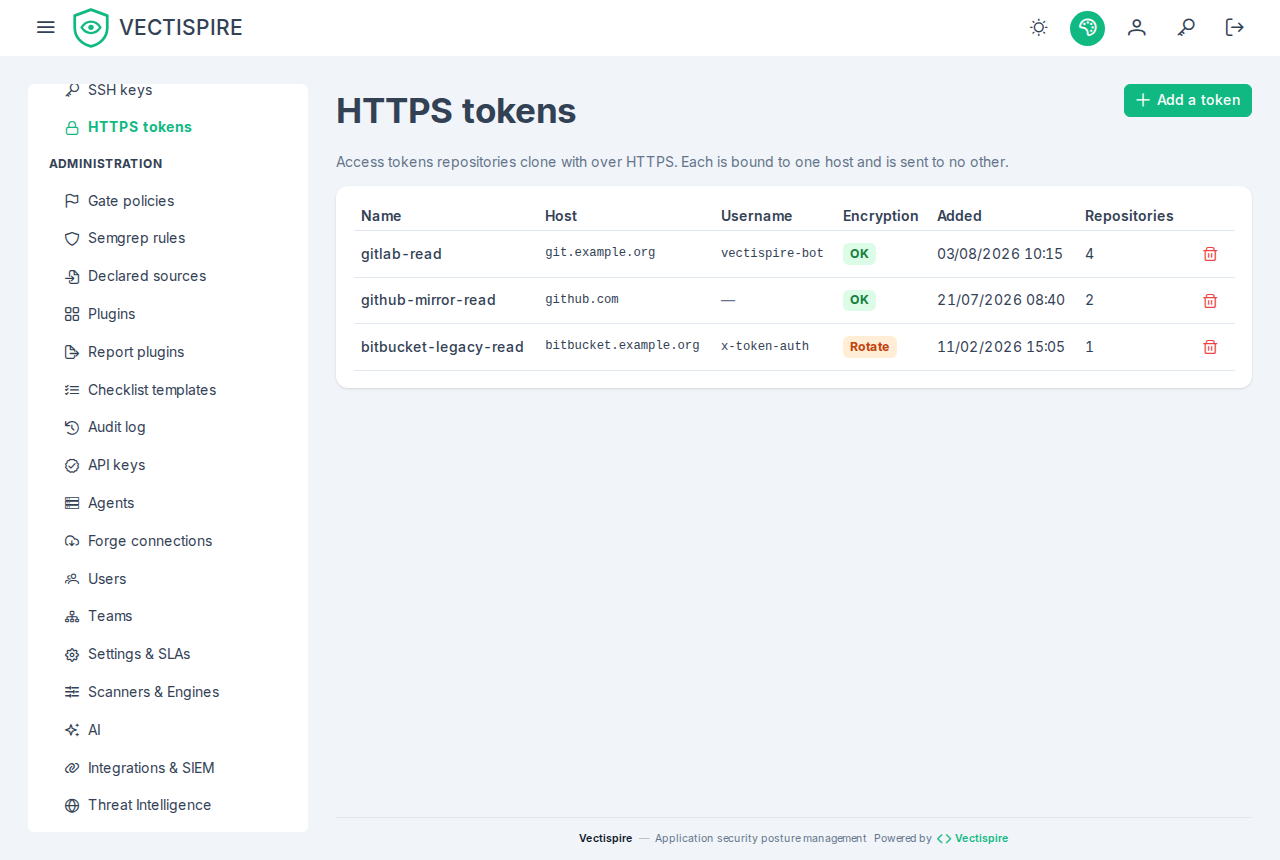Screen dimensions: 1280x860
Task: Click the Checklist templates icon
Action: click(x=72, y=390)
